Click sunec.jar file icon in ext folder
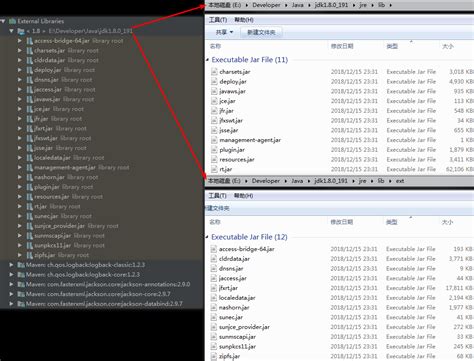 (x=214, y=317)
